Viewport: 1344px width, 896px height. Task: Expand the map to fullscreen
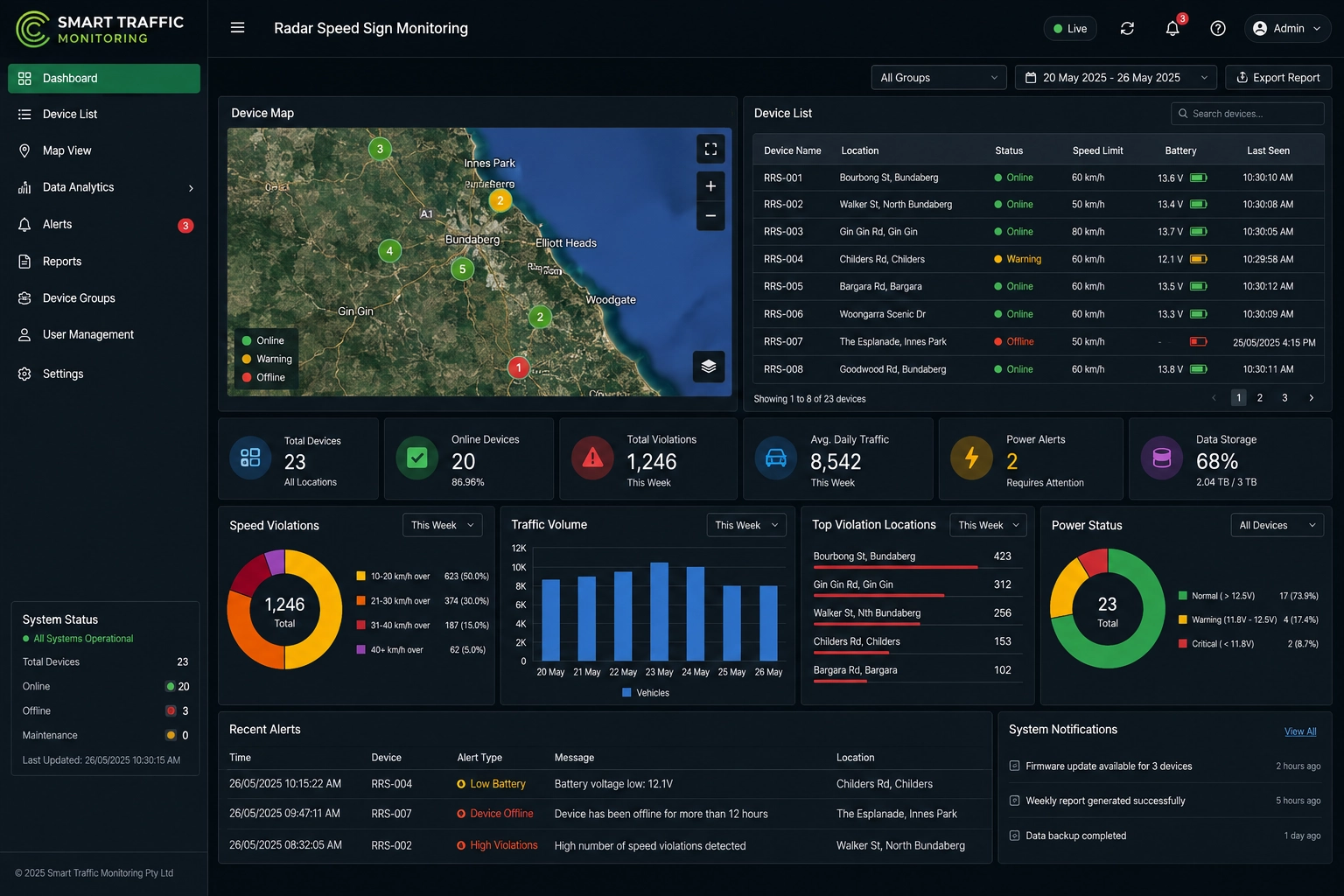710,149
